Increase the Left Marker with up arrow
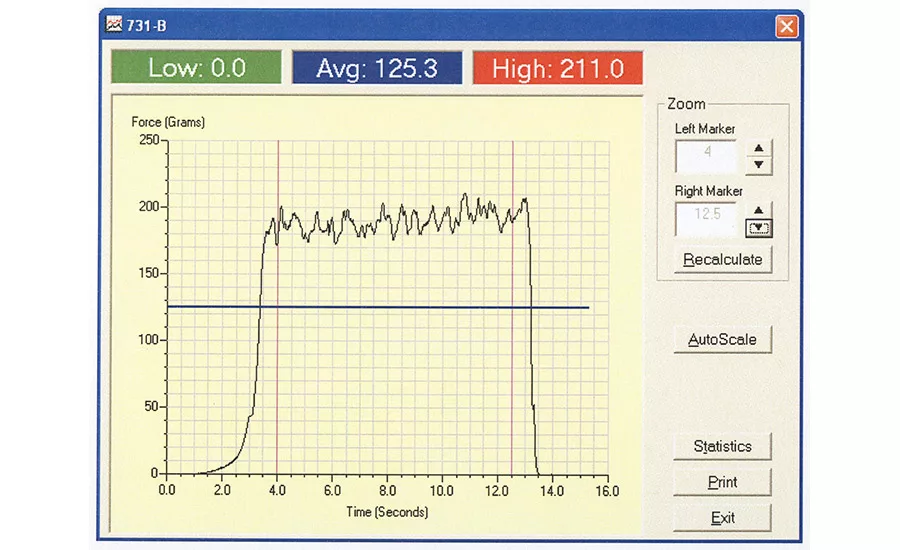 point(760,148)
